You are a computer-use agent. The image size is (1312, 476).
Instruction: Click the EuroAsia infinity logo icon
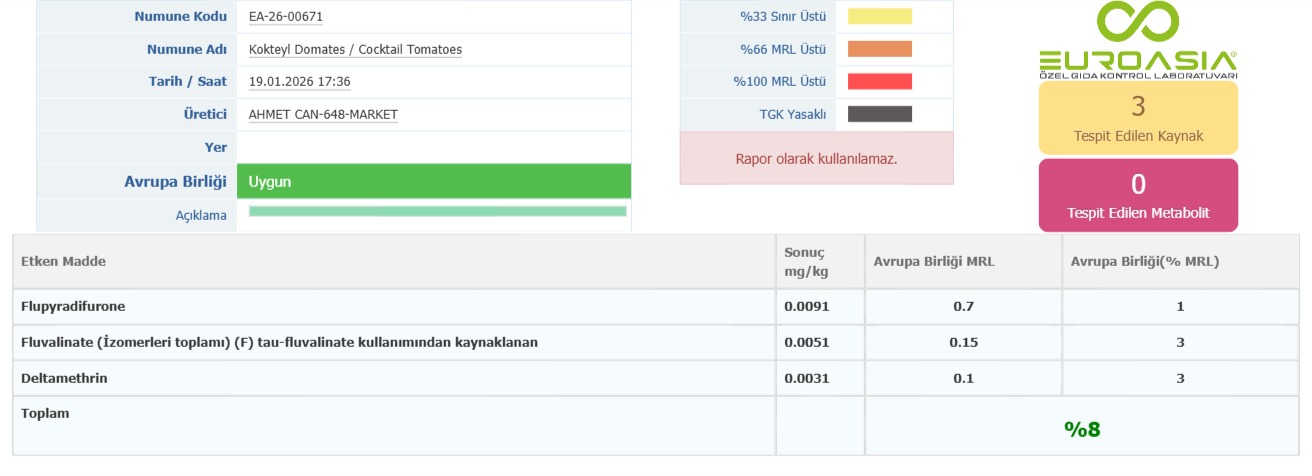point(1137,23)
